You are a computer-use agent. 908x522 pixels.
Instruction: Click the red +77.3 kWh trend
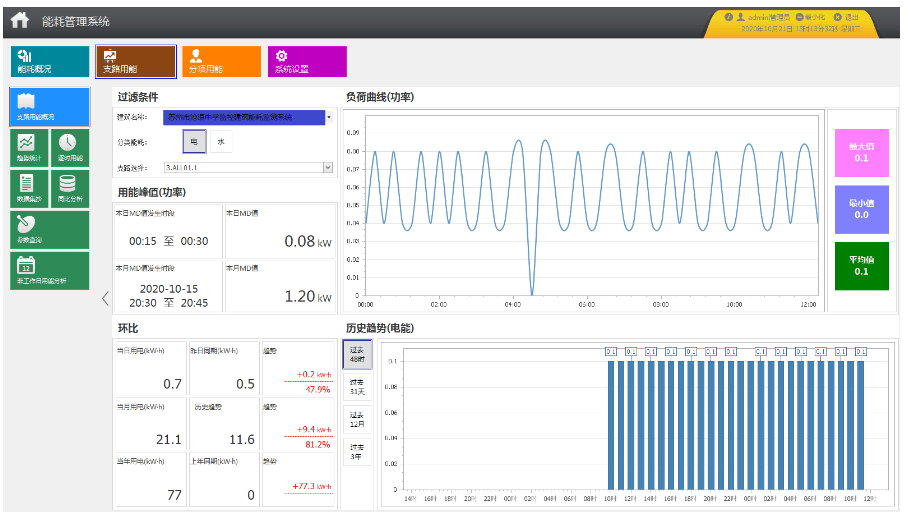pos(312,486)
